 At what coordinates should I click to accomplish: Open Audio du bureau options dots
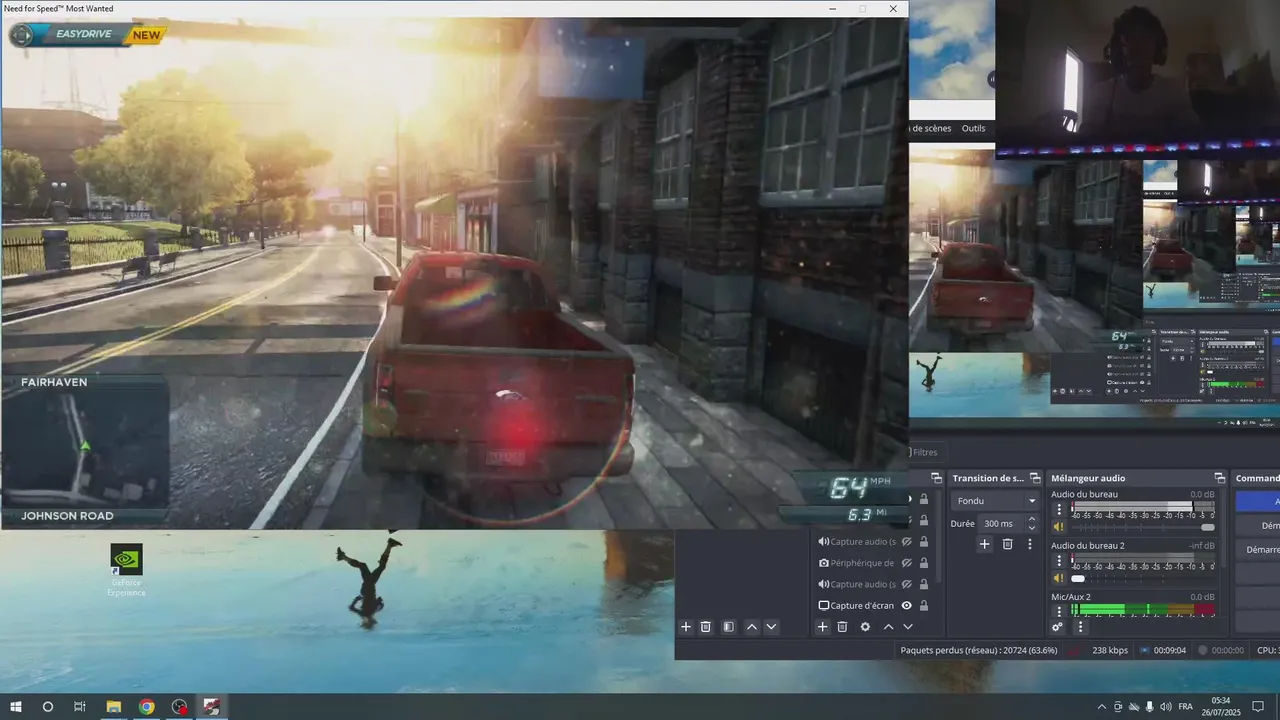point(1059,509)
